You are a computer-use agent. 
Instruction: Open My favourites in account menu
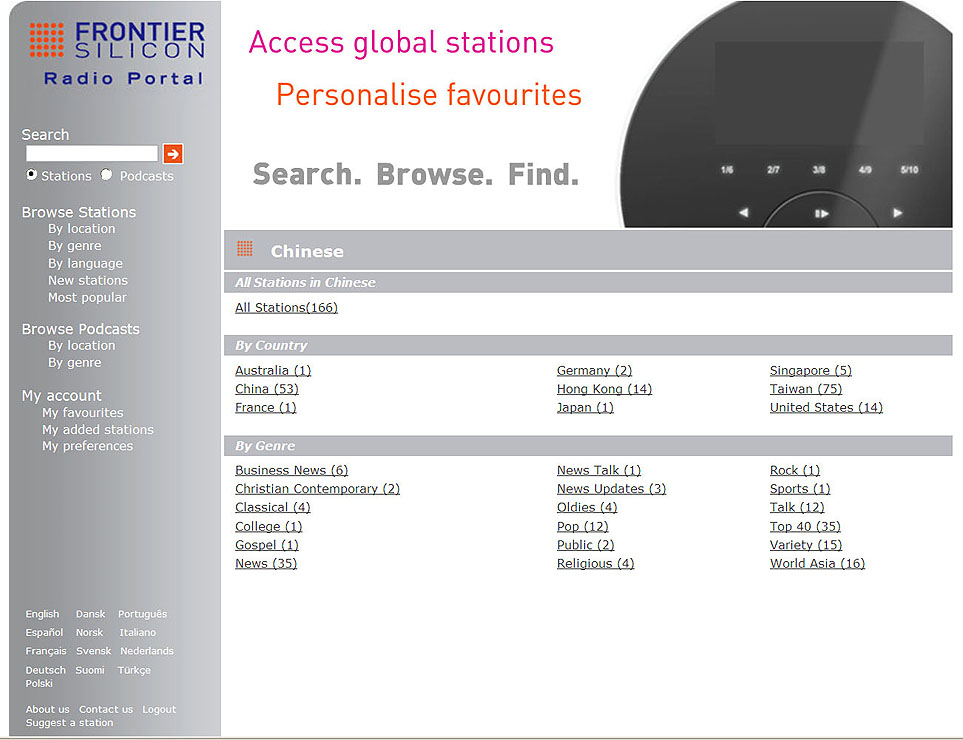[82, 413]
